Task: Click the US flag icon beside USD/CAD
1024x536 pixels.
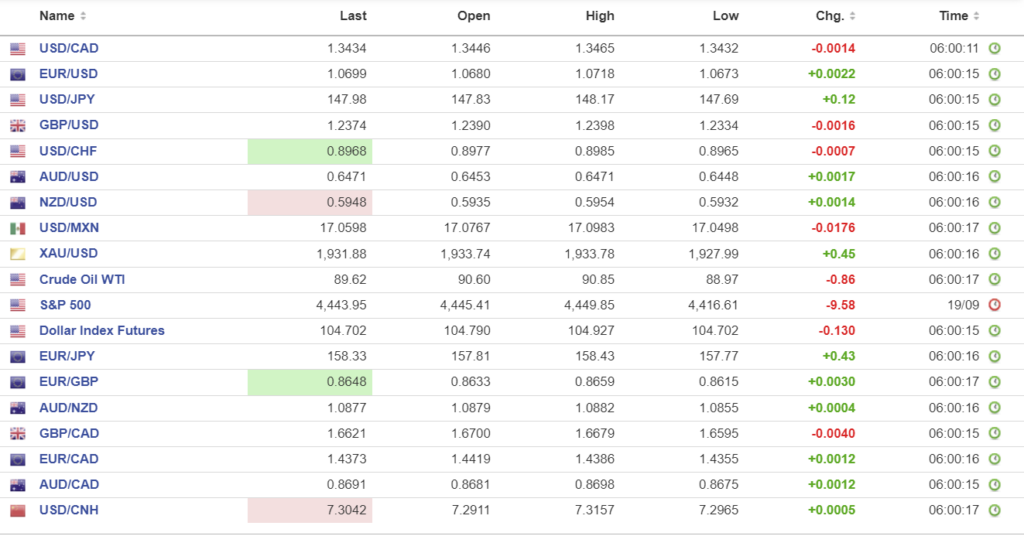Action: tap(18, 49)
